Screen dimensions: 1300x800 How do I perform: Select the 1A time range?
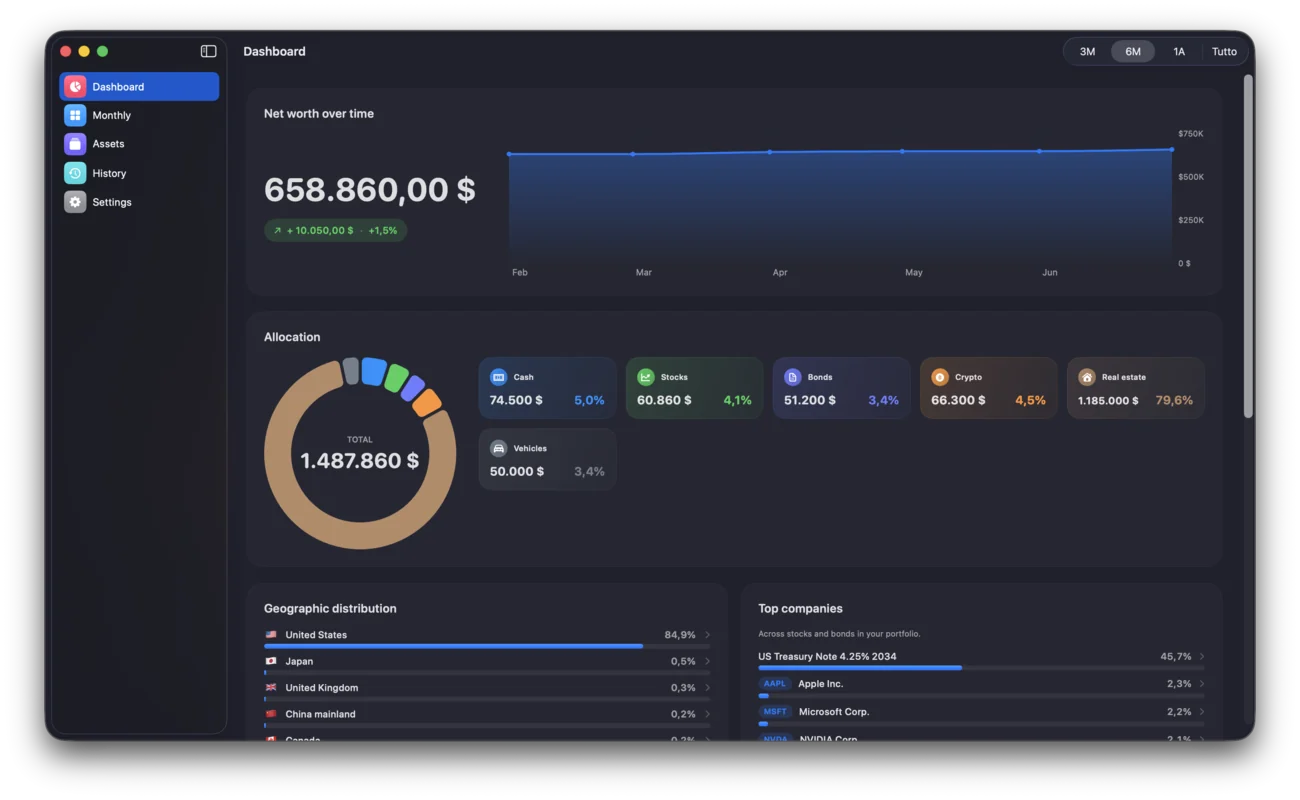click(1179, 52)
